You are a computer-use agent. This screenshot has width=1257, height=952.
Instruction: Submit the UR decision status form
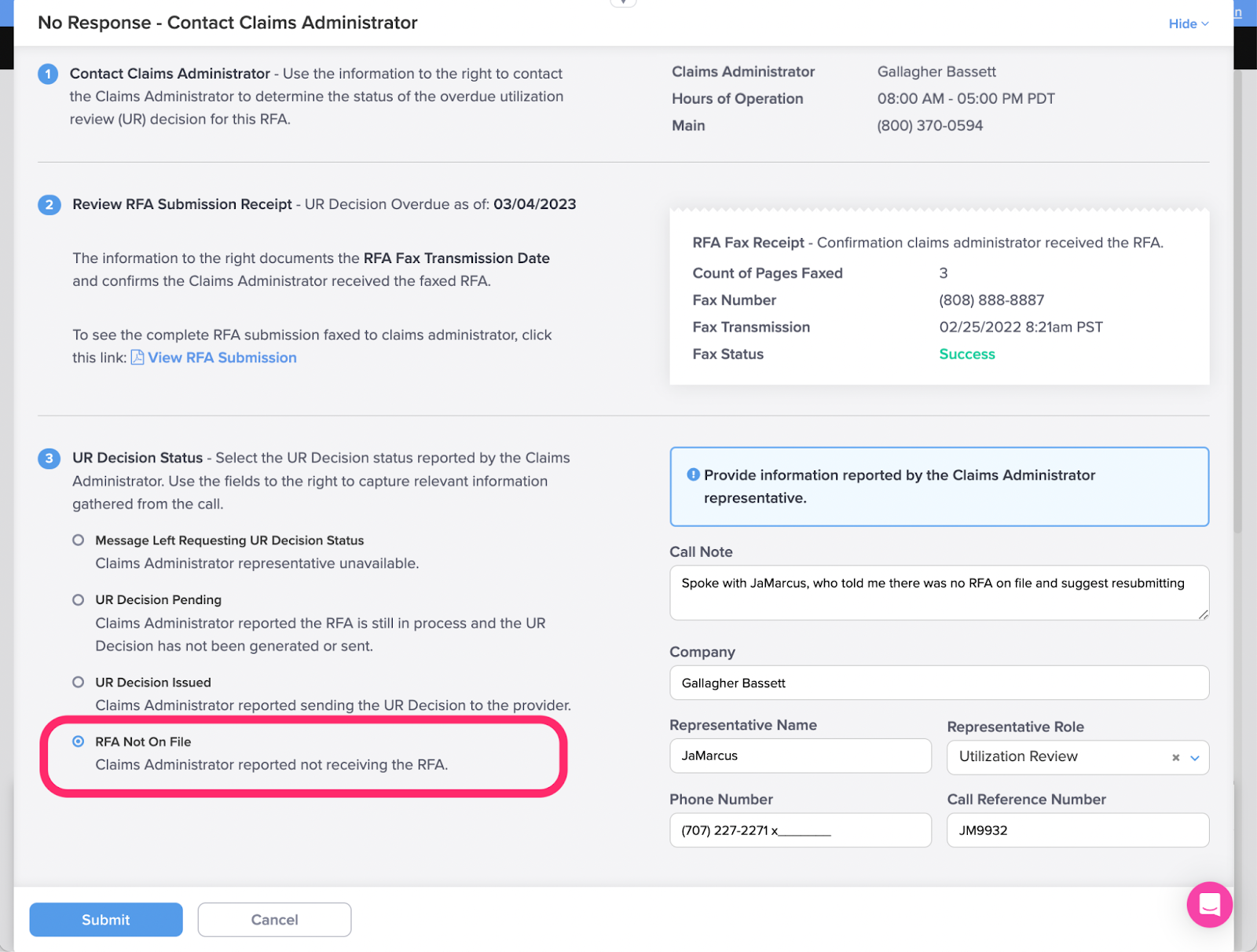click(106, 920)
